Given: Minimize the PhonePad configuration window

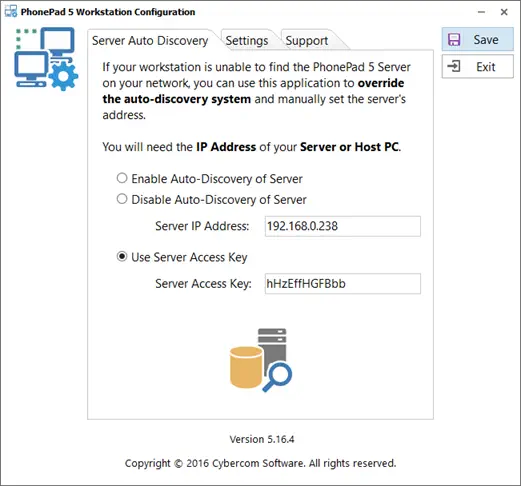Looking at the screenshot, I should tap(481, 12).
